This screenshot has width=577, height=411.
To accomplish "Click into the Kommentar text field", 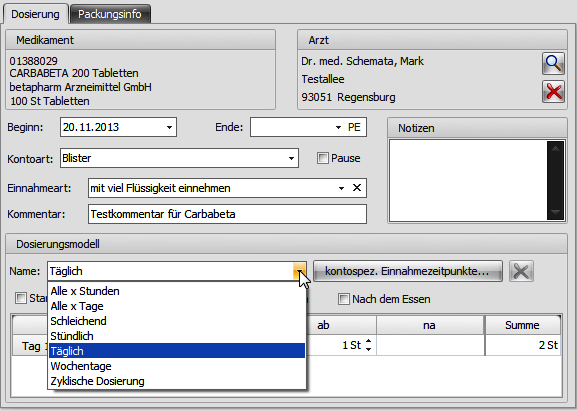I will tap(227, 214).
